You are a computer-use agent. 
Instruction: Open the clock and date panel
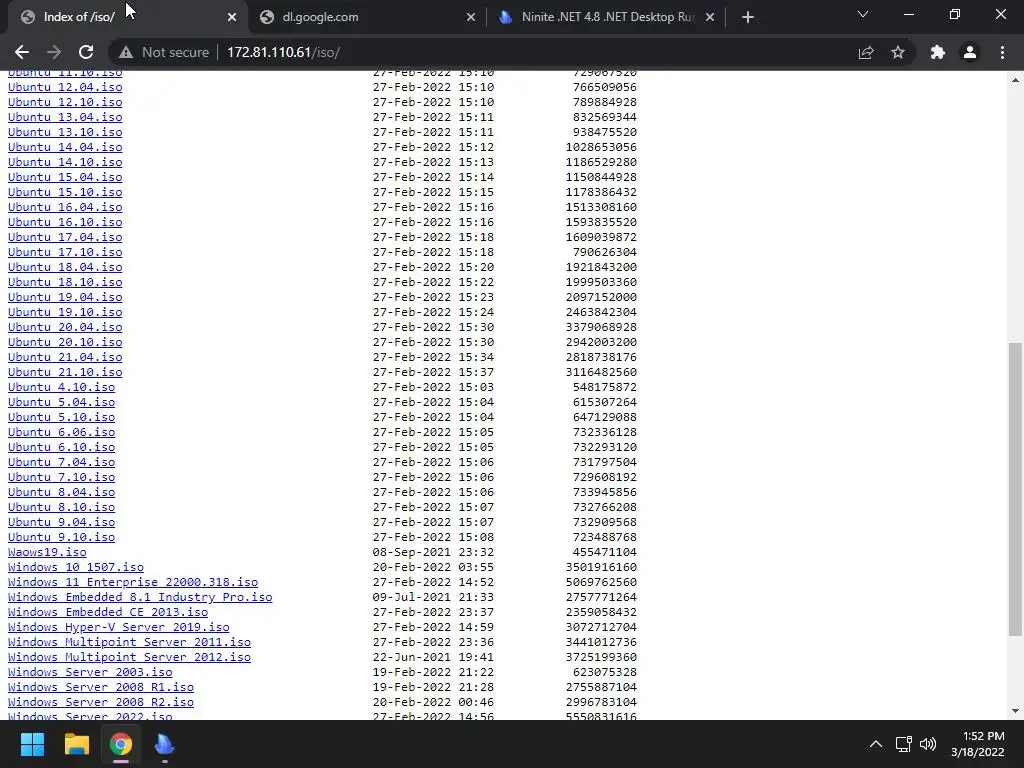pos(978,744)
